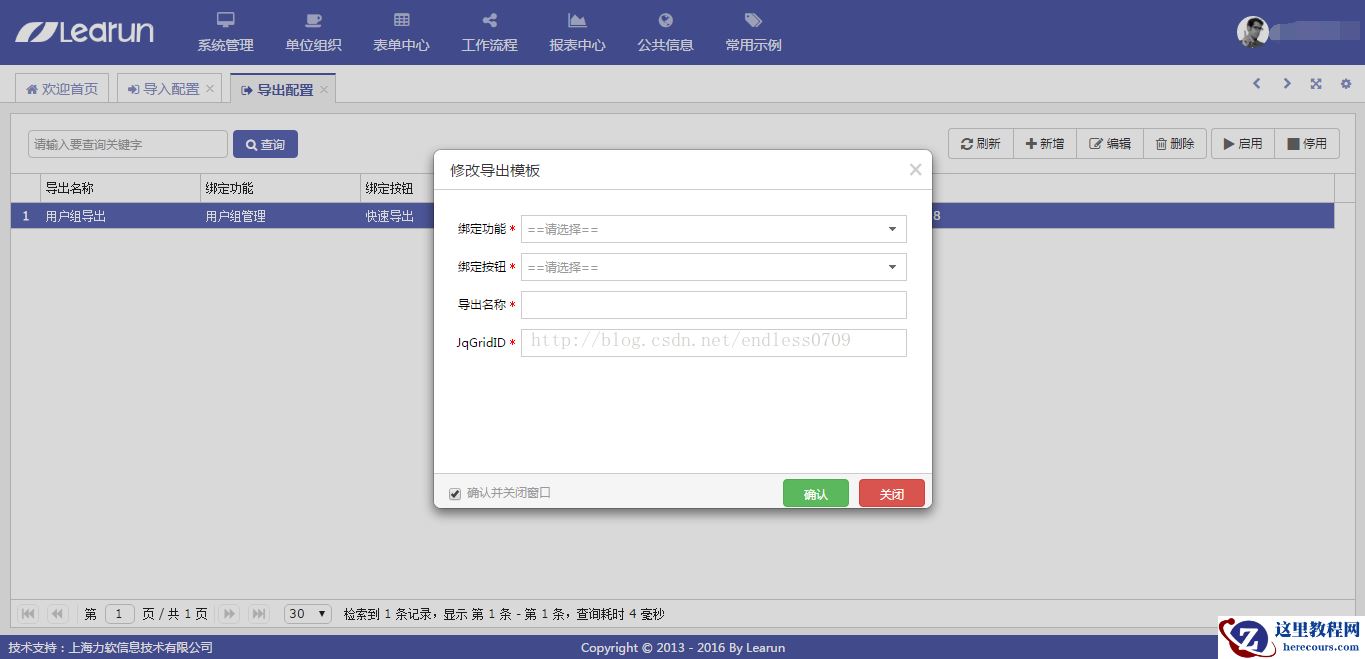Click the 停用 disable button
The image size is (1365, 659).
1307,144
